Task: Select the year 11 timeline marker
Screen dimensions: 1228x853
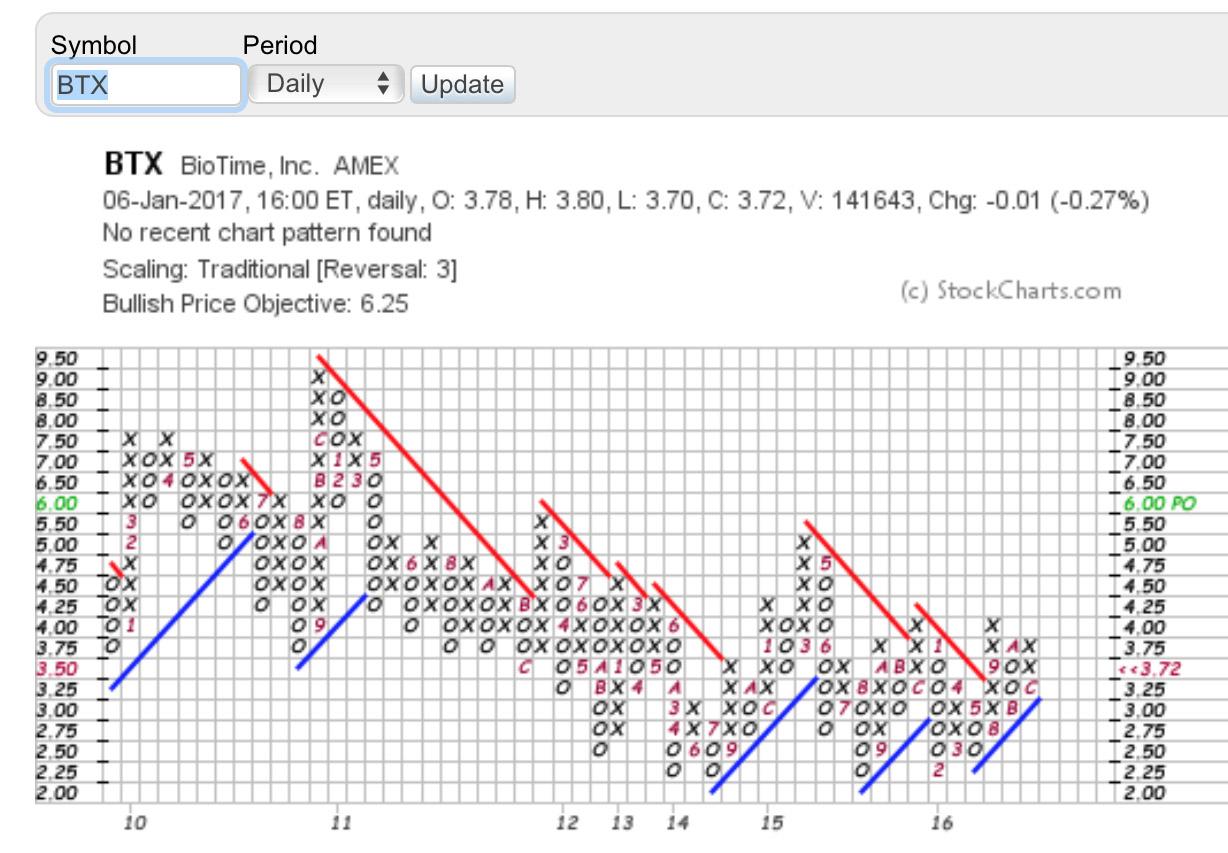Action: (x=340, y=823)
